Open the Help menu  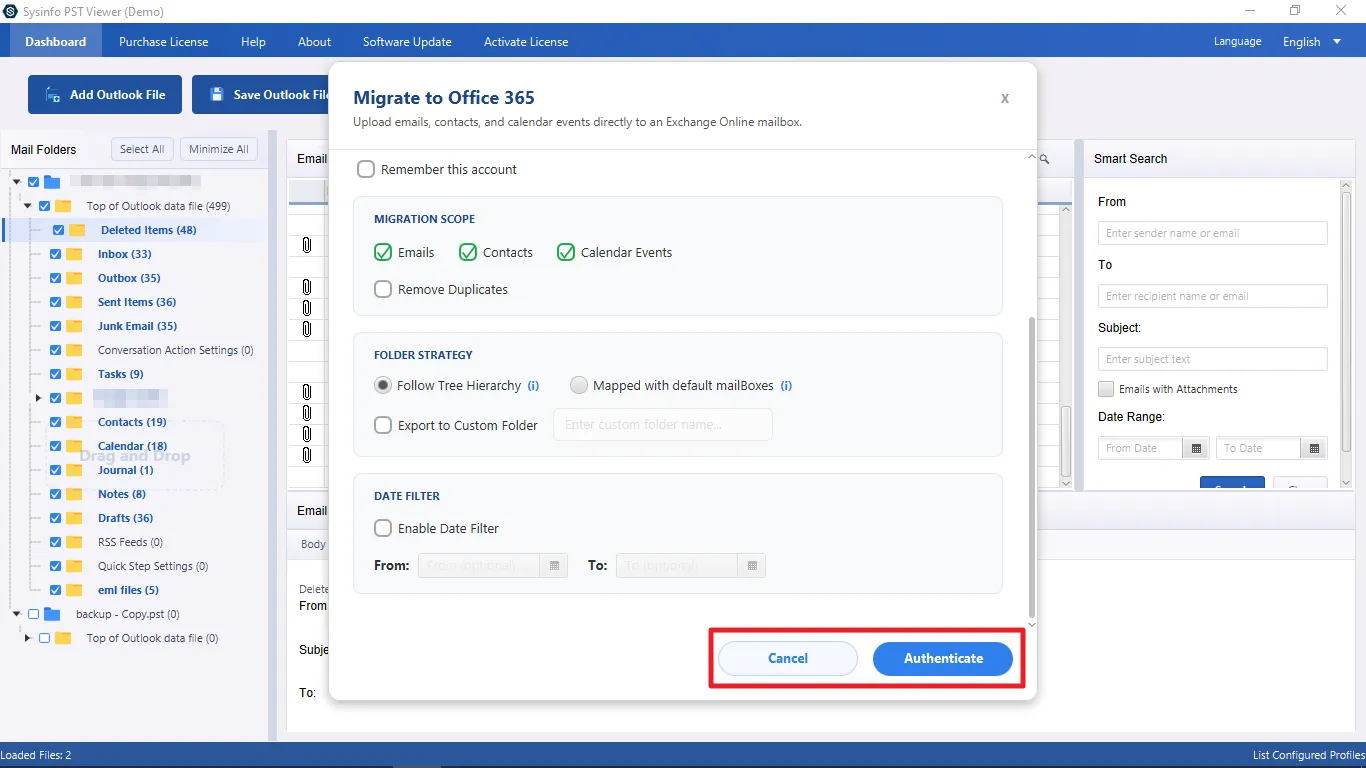coord(254,42)
